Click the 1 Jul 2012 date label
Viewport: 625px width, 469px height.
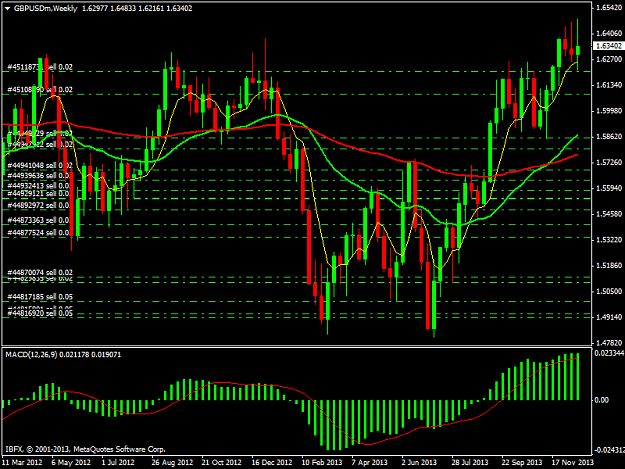click(118, 463)
